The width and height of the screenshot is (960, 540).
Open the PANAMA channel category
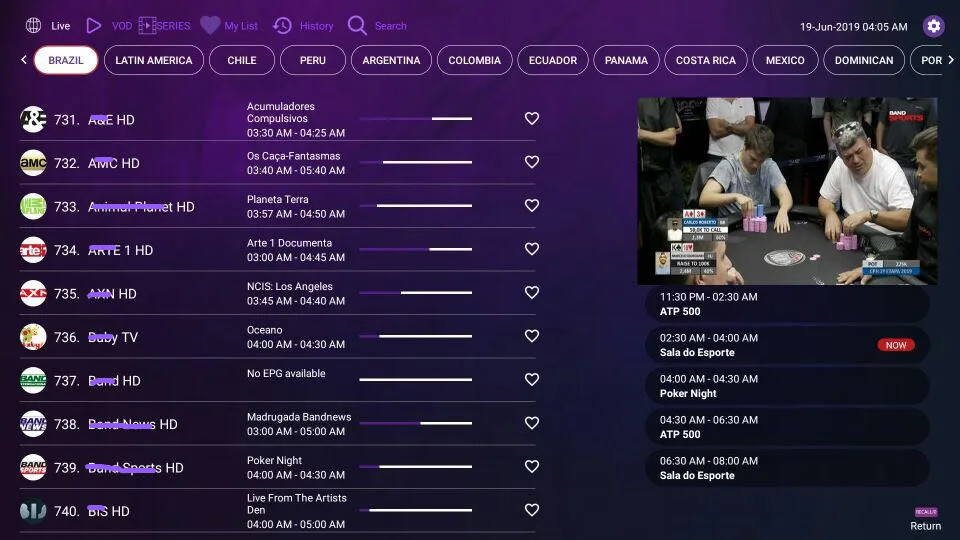coord(626,60)
